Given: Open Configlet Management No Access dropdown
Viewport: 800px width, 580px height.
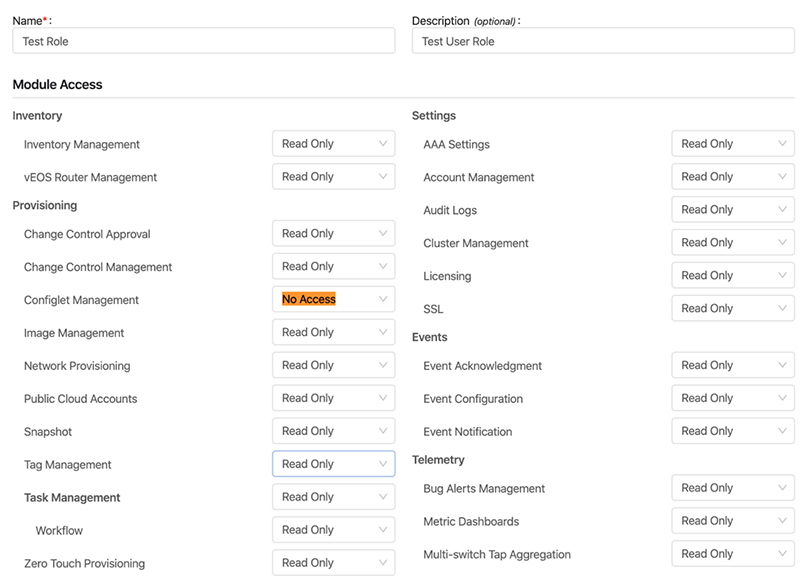Looking at the screenshot, I should (x=334, y=299).
